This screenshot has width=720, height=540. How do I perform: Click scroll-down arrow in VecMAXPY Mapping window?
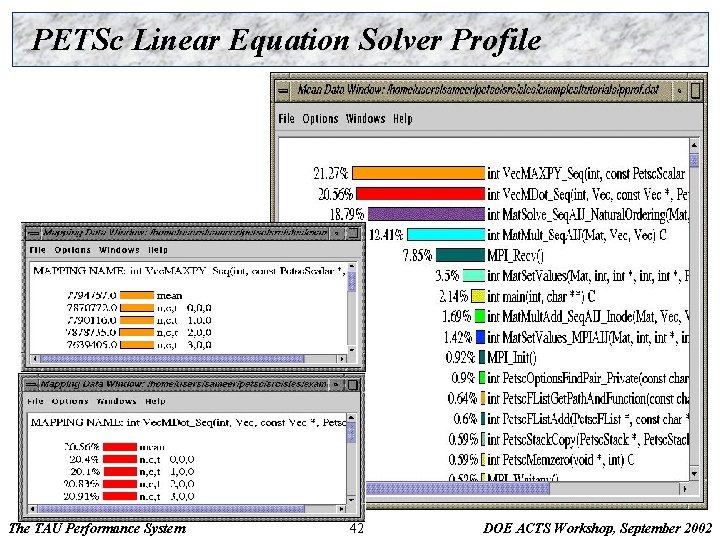pyautogui.click(x=352, y=350)
